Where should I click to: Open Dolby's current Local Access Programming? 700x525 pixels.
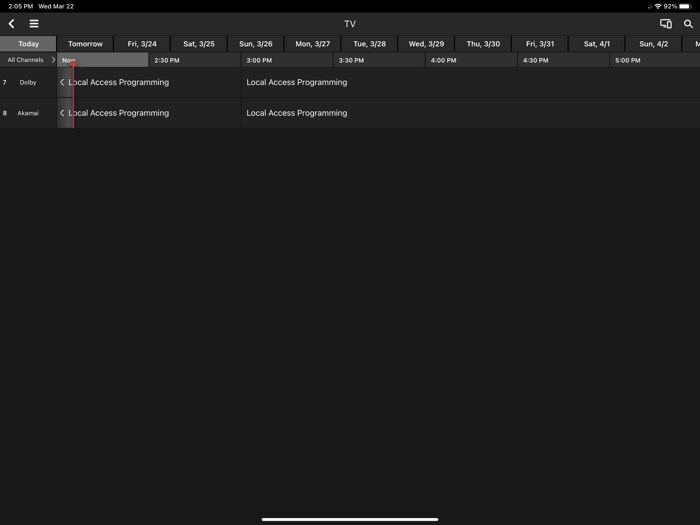(149, 82)
